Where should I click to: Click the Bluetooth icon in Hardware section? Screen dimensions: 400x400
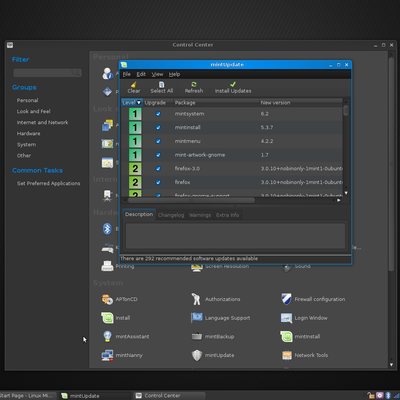(x=107, y=229)
